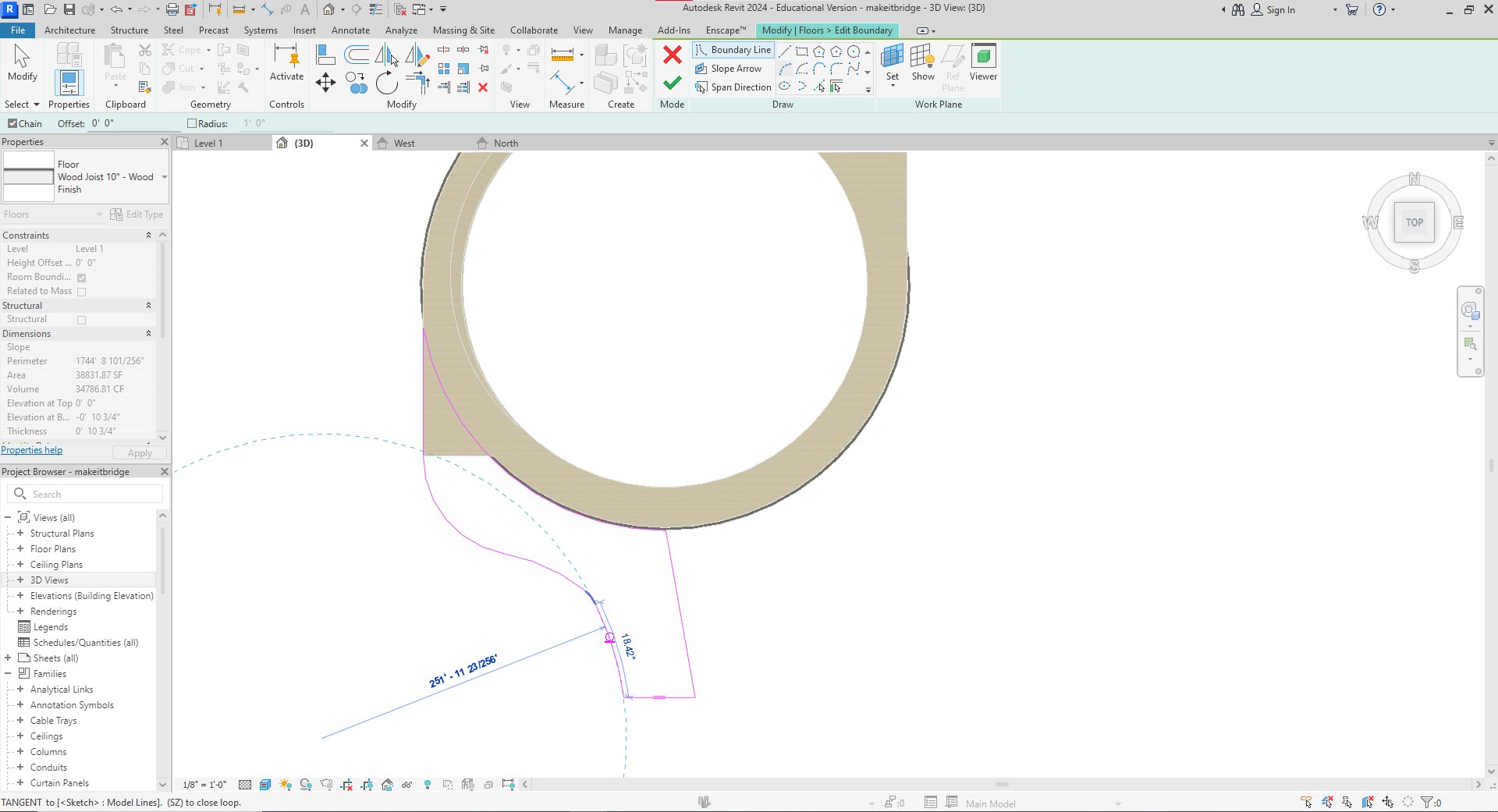This screenshot has height=812, width=1498.
Task: Expand the Sheets (all) node
Action: tap(8, 658)
